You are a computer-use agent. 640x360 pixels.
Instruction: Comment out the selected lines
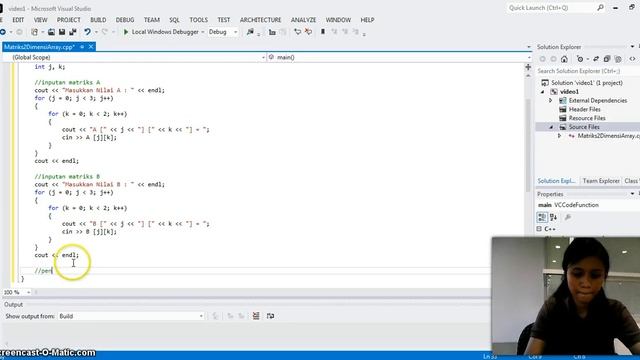(298, 32)
